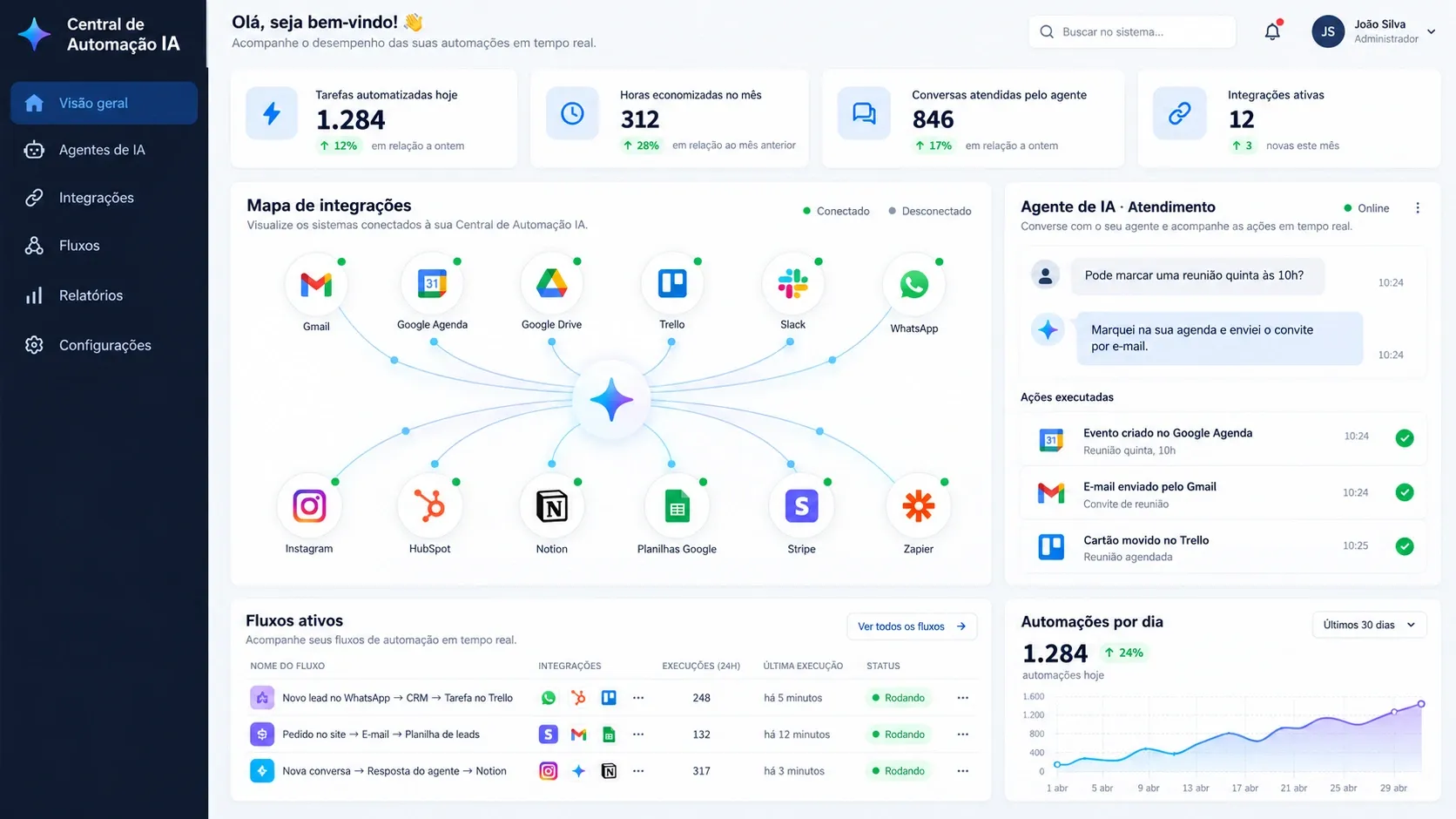Screen dimensions: 1456x819
Task: Open row menu for Novo lead no WhatsApp flow
Action: tap(962, 698)
